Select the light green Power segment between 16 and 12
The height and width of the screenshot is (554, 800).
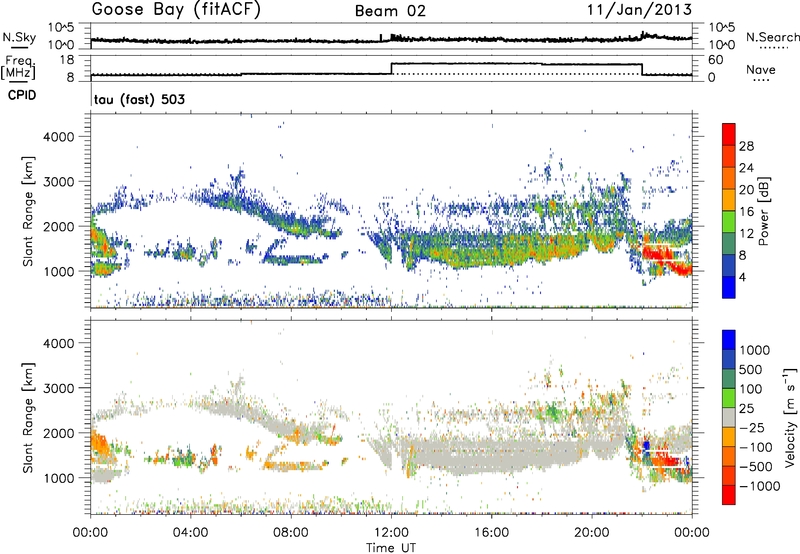tap(729, 222)
